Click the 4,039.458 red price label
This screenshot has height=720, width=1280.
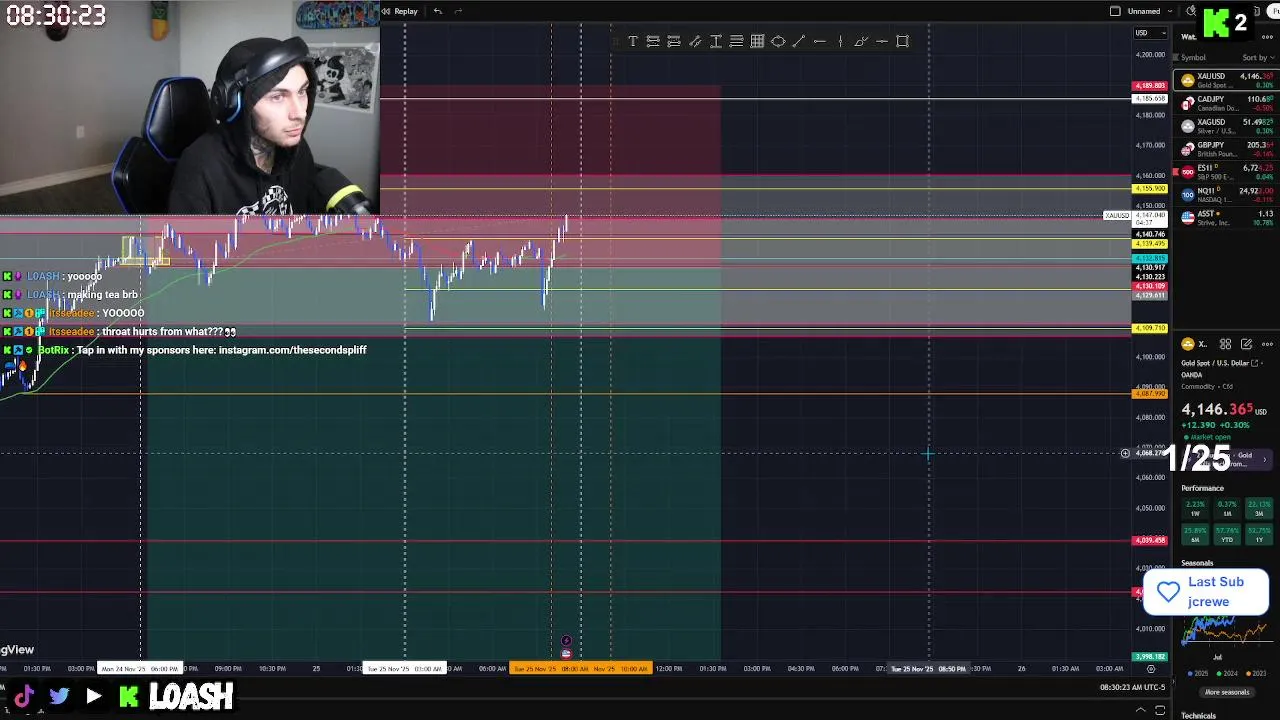click(1149, 541)
